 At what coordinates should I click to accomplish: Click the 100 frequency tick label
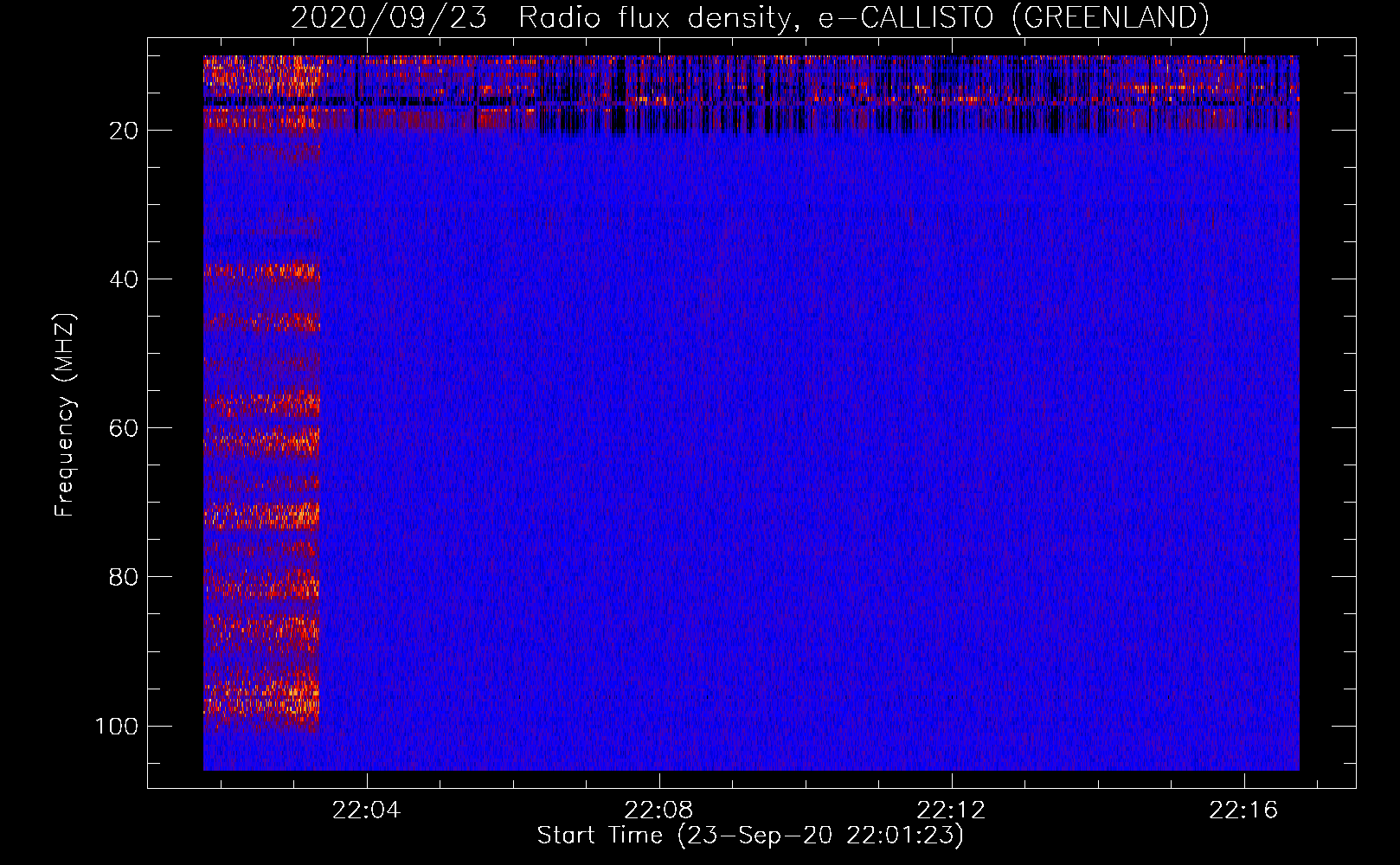[x=117, y=726]
